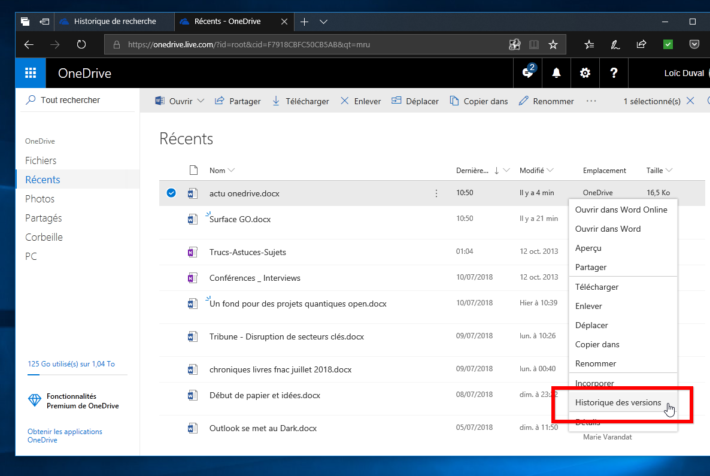The image size is (710, 476).
Task: Click the Word icon of Surface GO.docx
Action: pyautogui.click(x=192, y=219)
